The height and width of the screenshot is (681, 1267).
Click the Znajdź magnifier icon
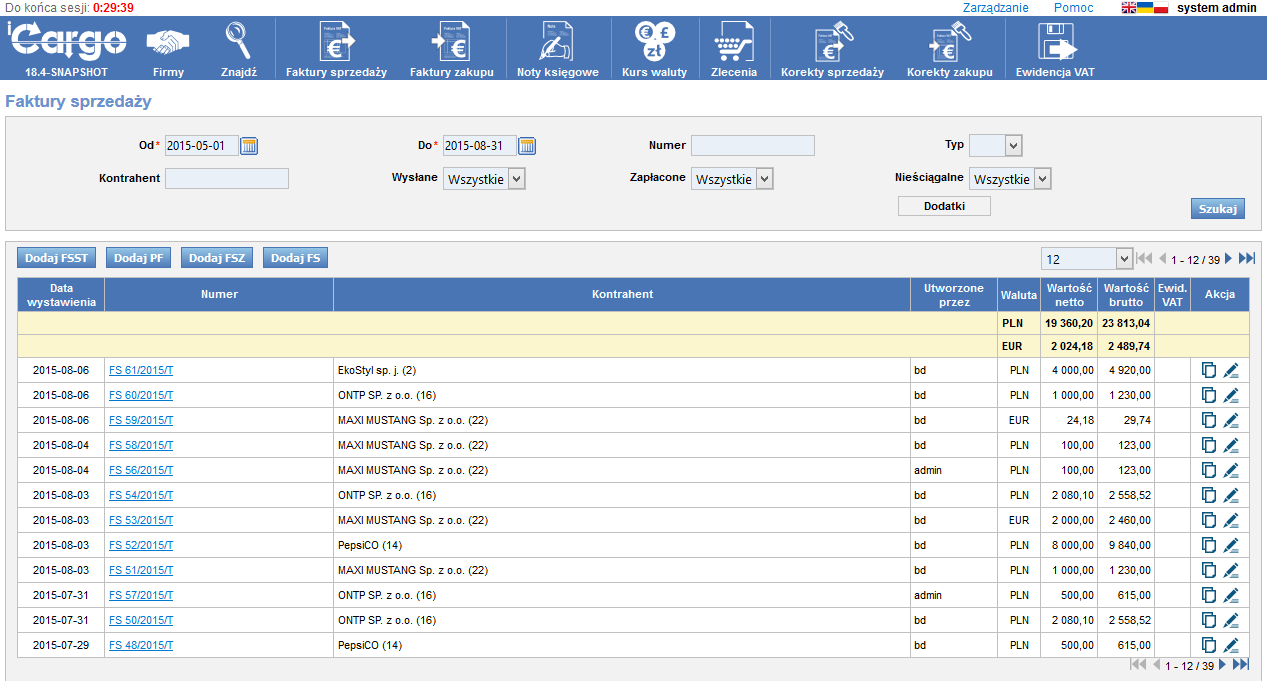coord(238,42)
